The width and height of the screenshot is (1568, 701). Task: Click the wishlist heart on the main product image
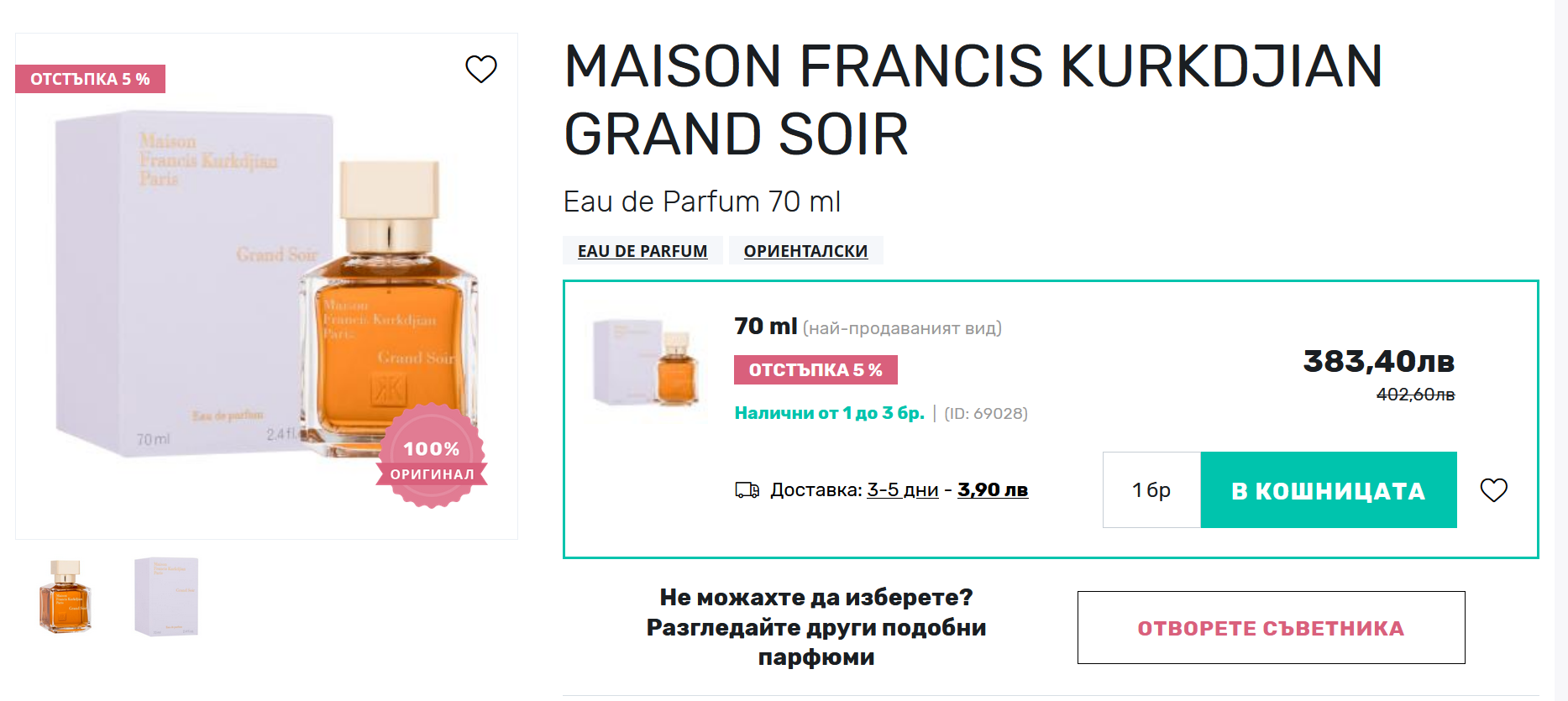[481, 69]
